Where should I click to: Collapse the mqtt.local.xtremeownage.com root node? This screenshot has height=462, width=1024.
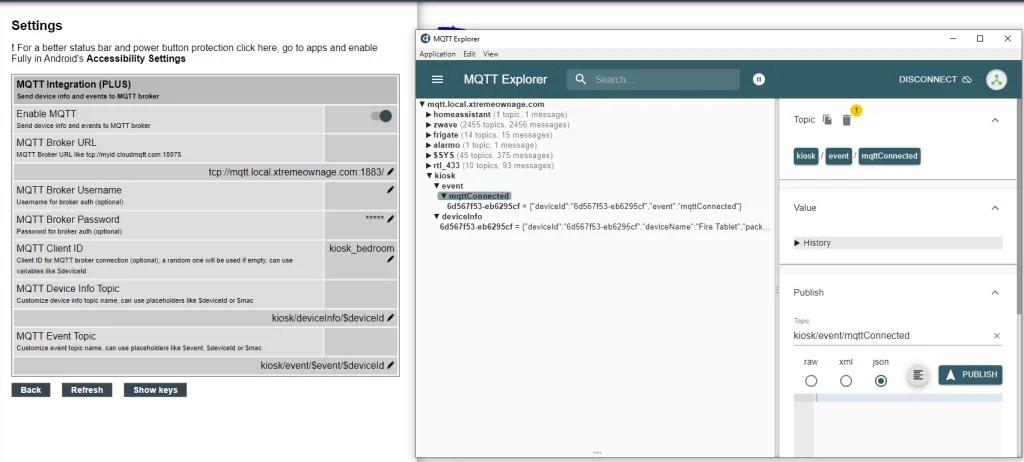pos(423,105)
